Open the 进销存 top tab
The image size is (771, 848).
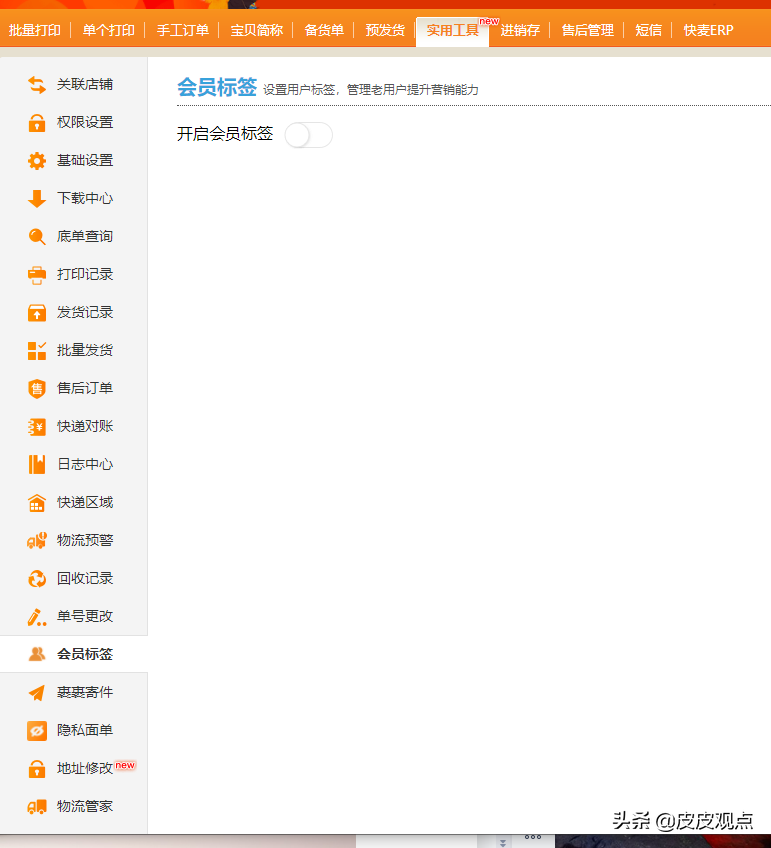[x=520, y=30]
